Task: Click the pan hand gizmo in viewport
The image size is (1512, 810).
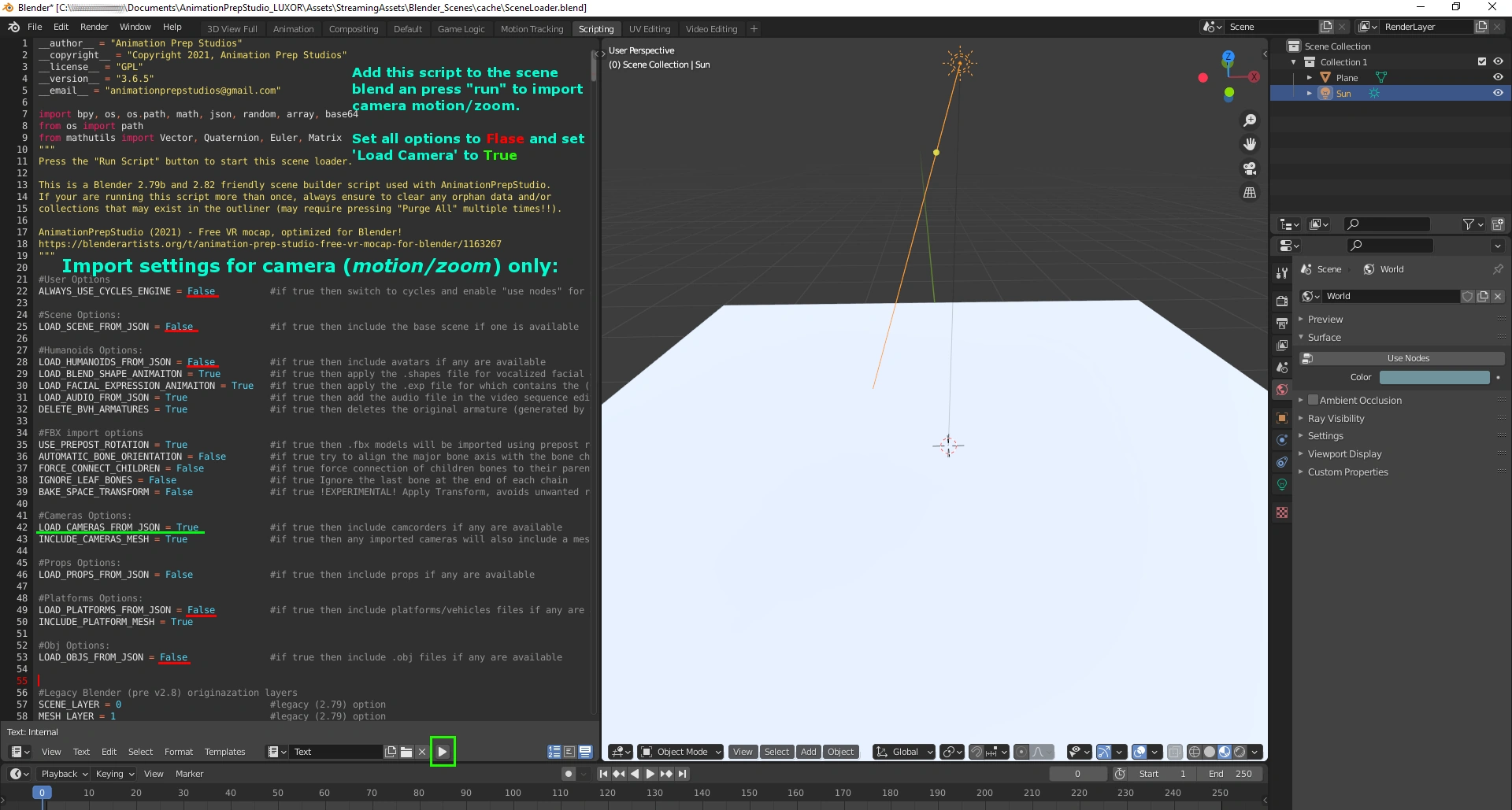Action: point(1250,144)
